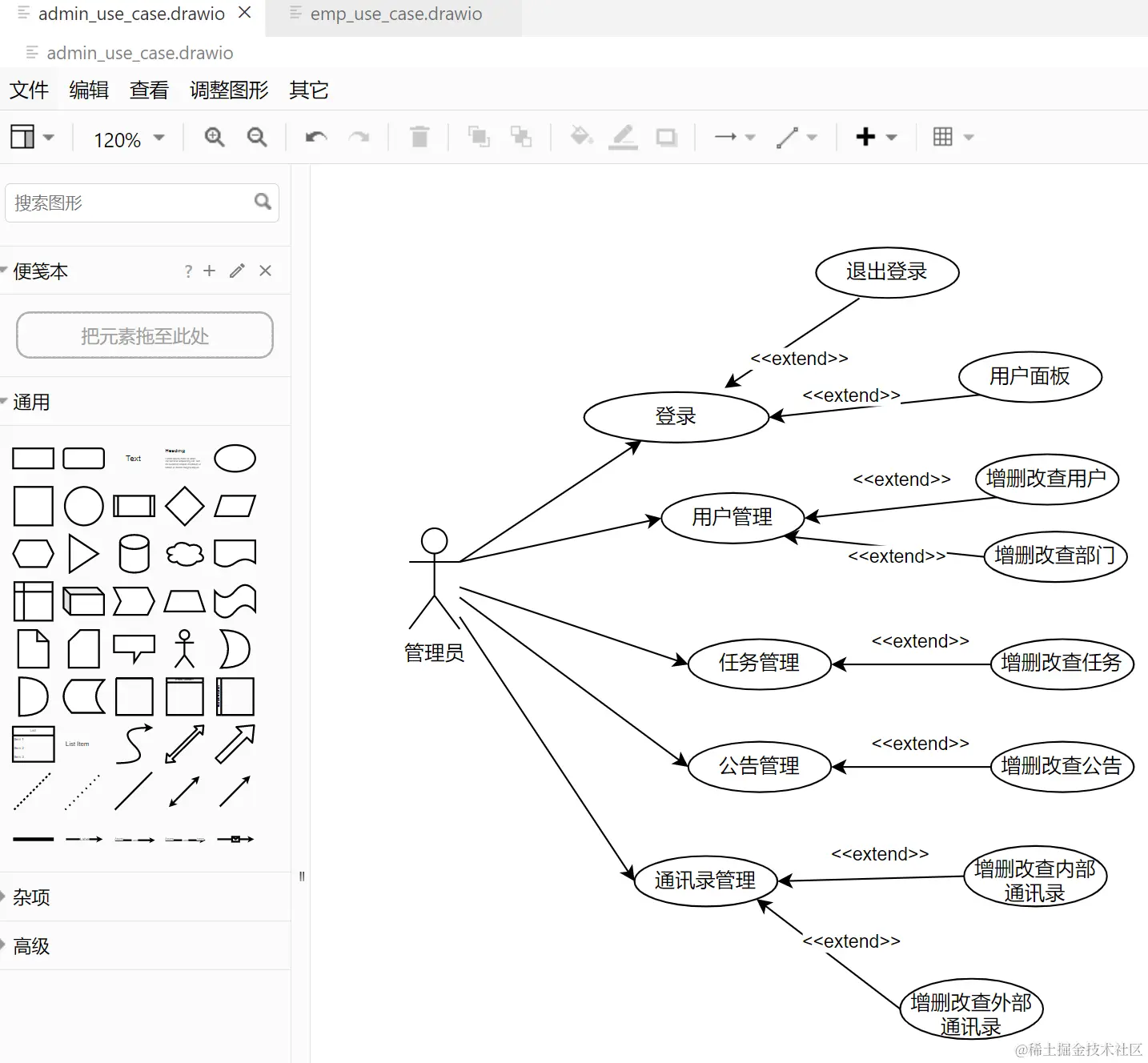Toggle the shadow icon in toolbar

(x=666, y=138)
